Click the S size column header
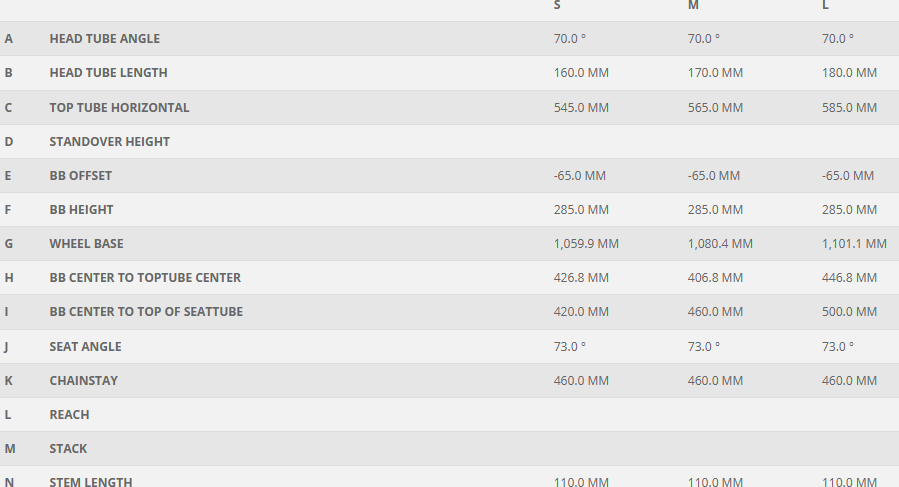Screen dimensions: 899x487 coord(557,6)
